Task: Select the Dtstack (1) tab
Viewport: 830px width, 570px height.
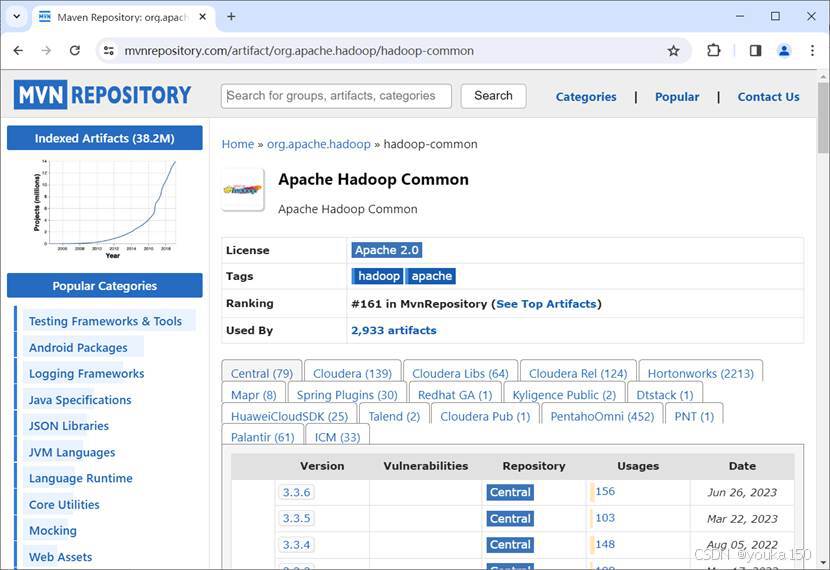Action: tap(664, 395)
